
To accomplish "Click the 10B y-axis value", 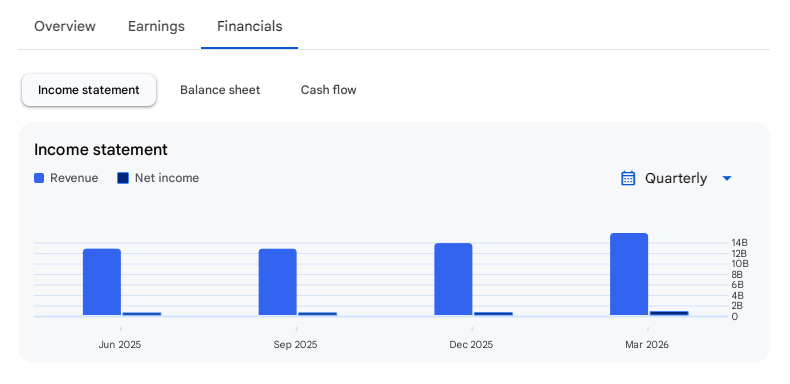I will coord(740,264).
